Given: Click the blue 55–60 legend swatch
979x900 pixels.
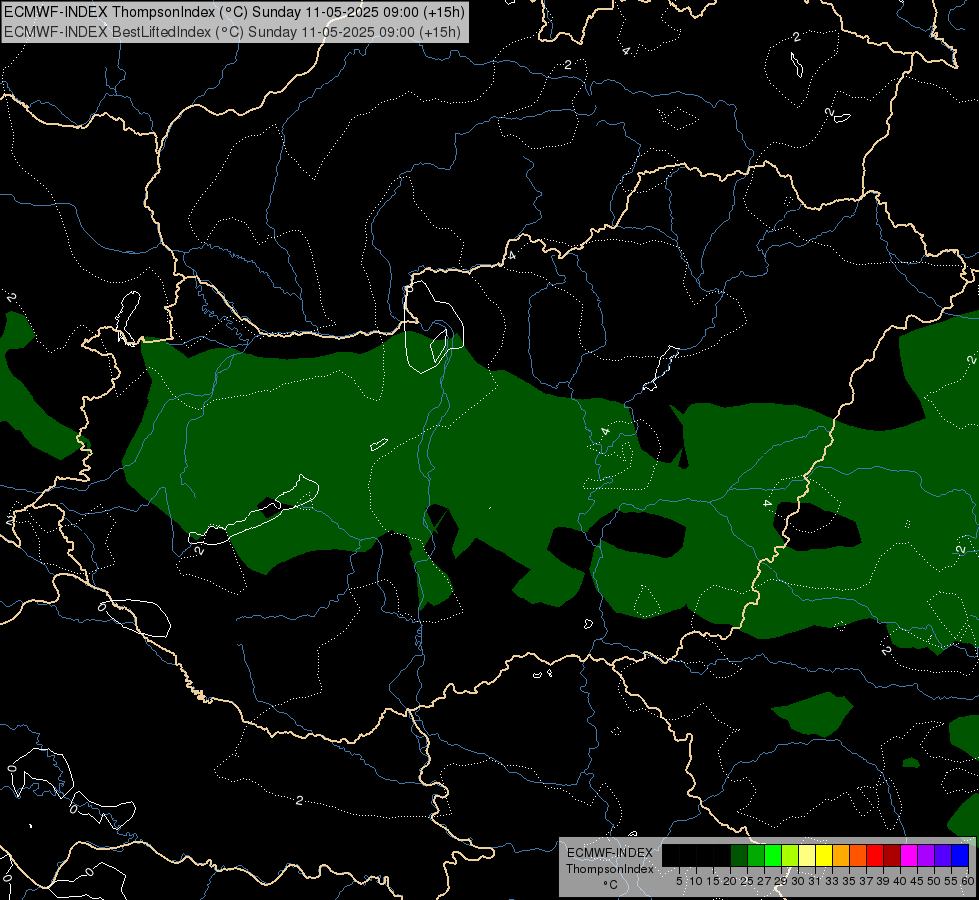Looking at the screenshot, I should point(960,856).
